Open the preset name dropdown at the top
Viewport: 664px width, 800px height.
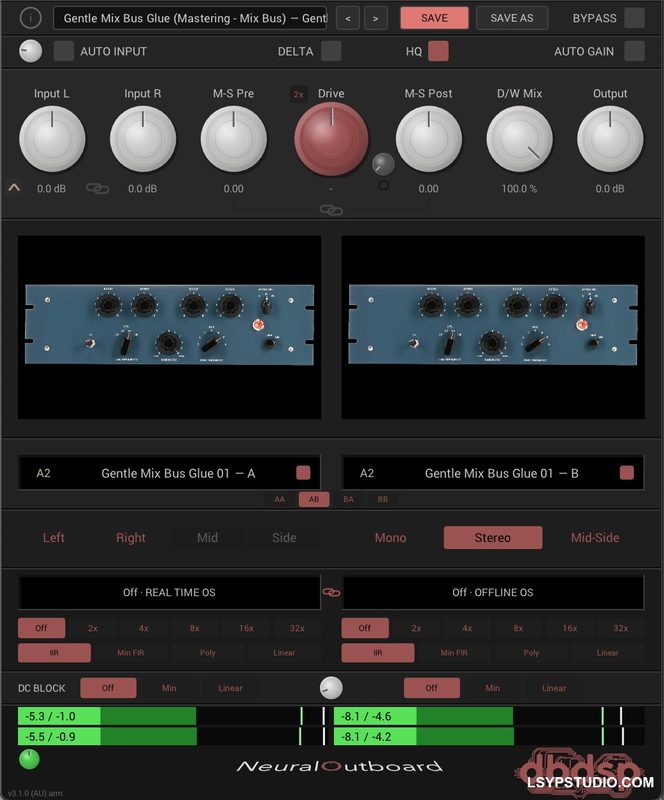(190, 18)
